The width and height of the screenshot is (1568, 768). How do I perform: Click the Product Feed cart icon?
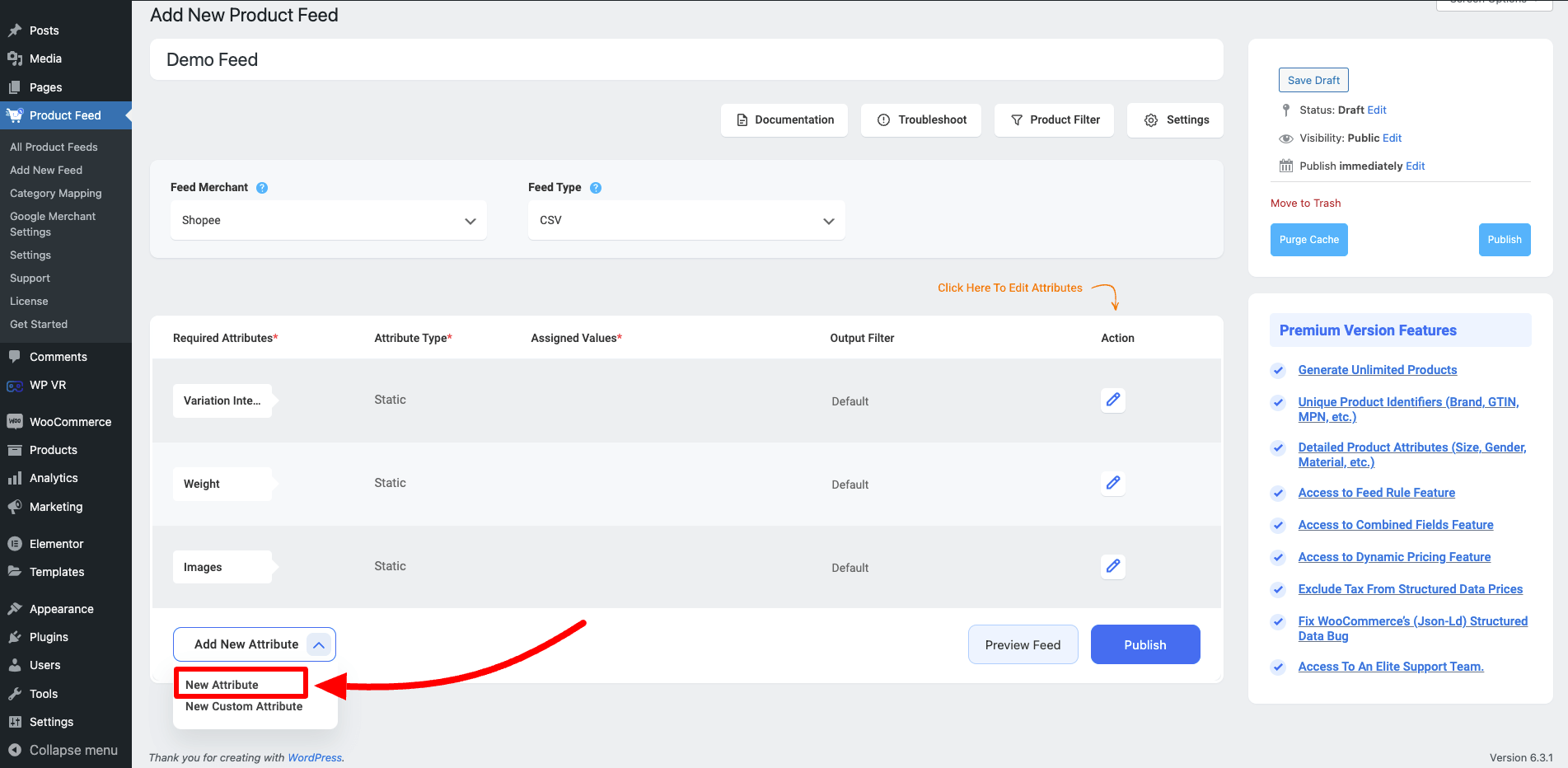pyautogui.click(x=15, y=115)
